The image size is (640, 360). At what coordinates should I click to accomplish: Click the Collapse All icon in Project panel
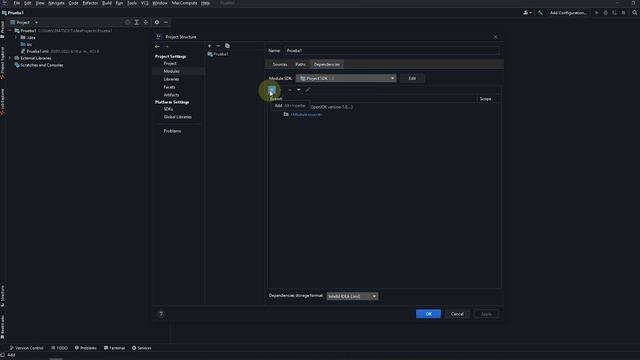coord(146,22)
